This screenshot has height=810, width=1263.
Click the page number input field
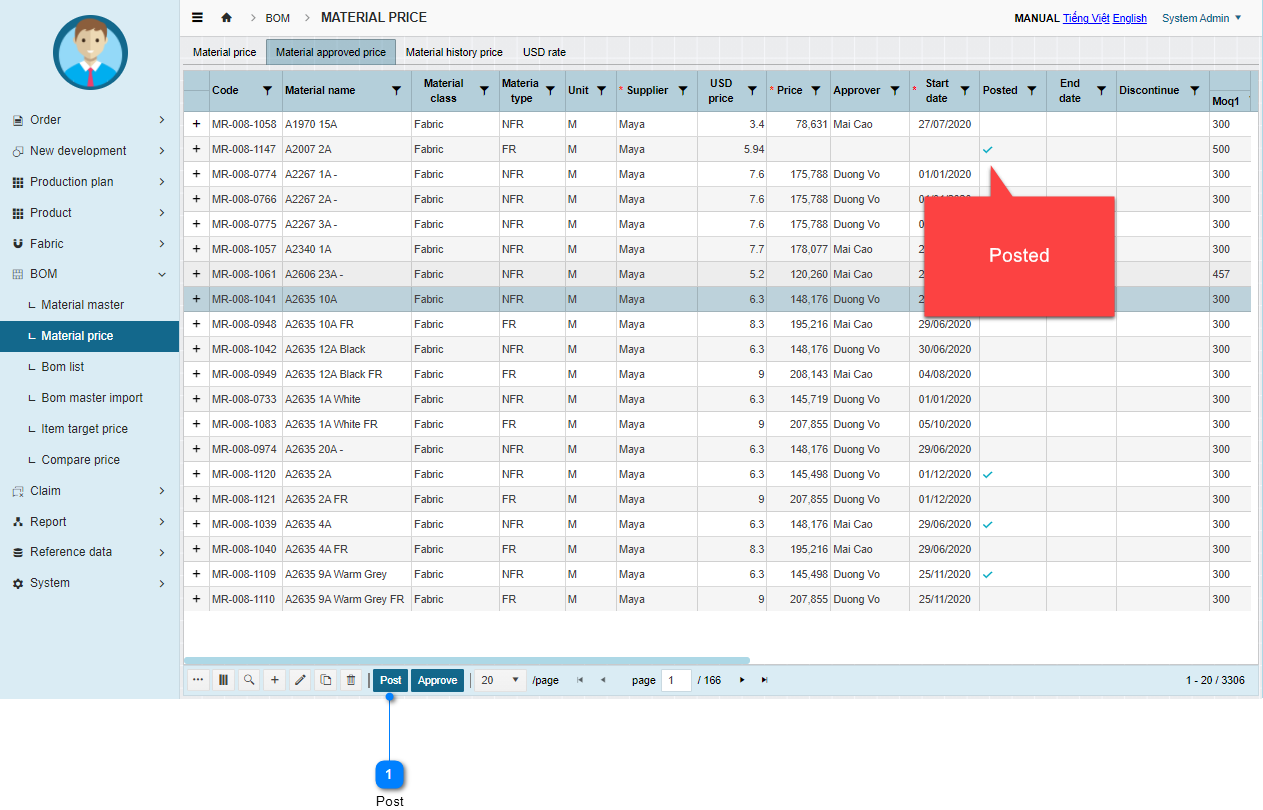(x=676, y=680)
